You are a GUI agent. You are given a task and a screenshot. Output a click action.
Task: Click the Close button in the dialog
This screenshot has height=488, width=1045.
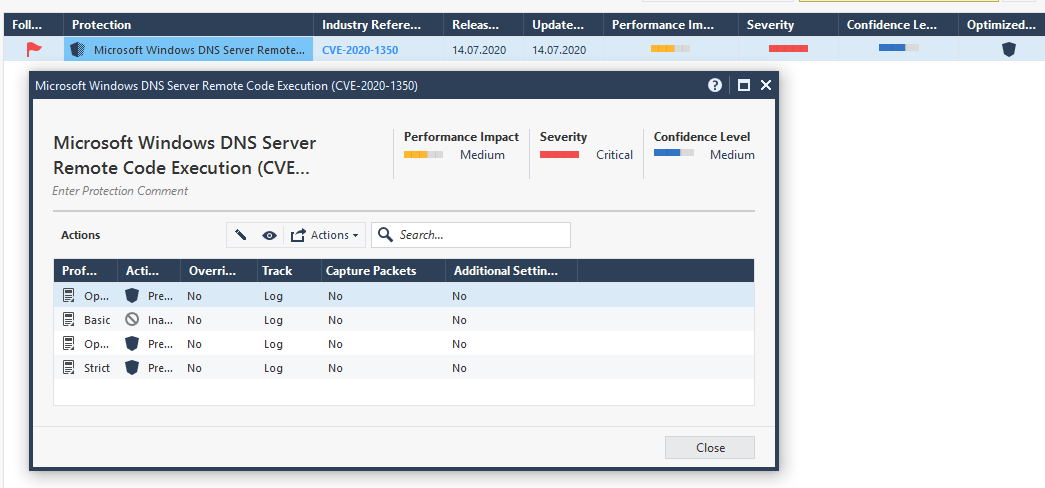(710, 447)
